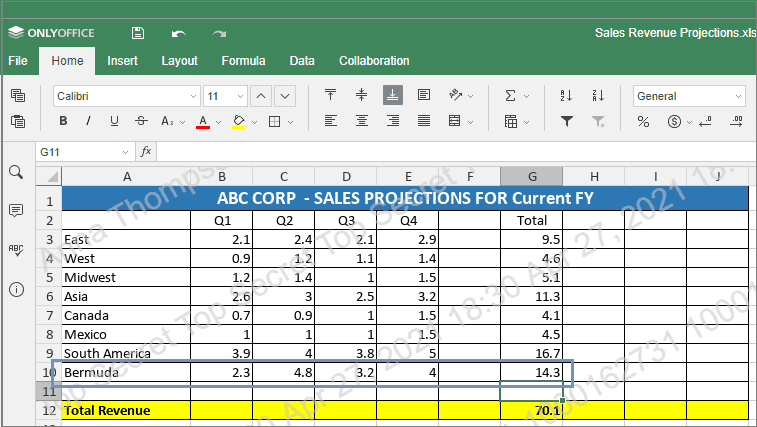
Task: Click Merge and center icon
Action: point(455,121)
